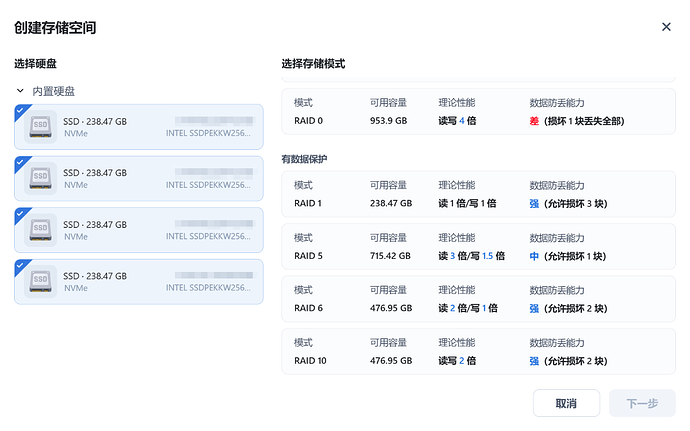Uncheck the first NVMe disk's corner checkmark
Image resolution: width=690 pixels, height=431 pixels.
(21, 109)
